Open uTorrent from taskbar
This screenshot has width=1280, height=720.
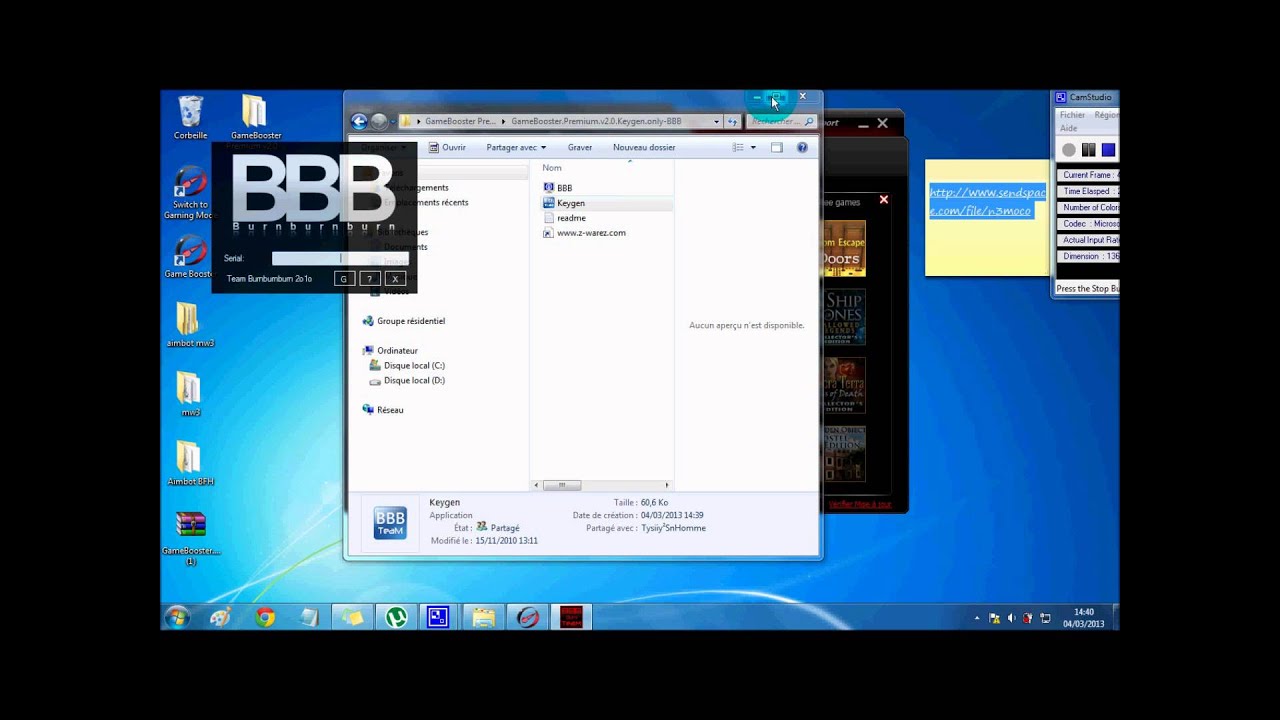(x=396, y=617)
